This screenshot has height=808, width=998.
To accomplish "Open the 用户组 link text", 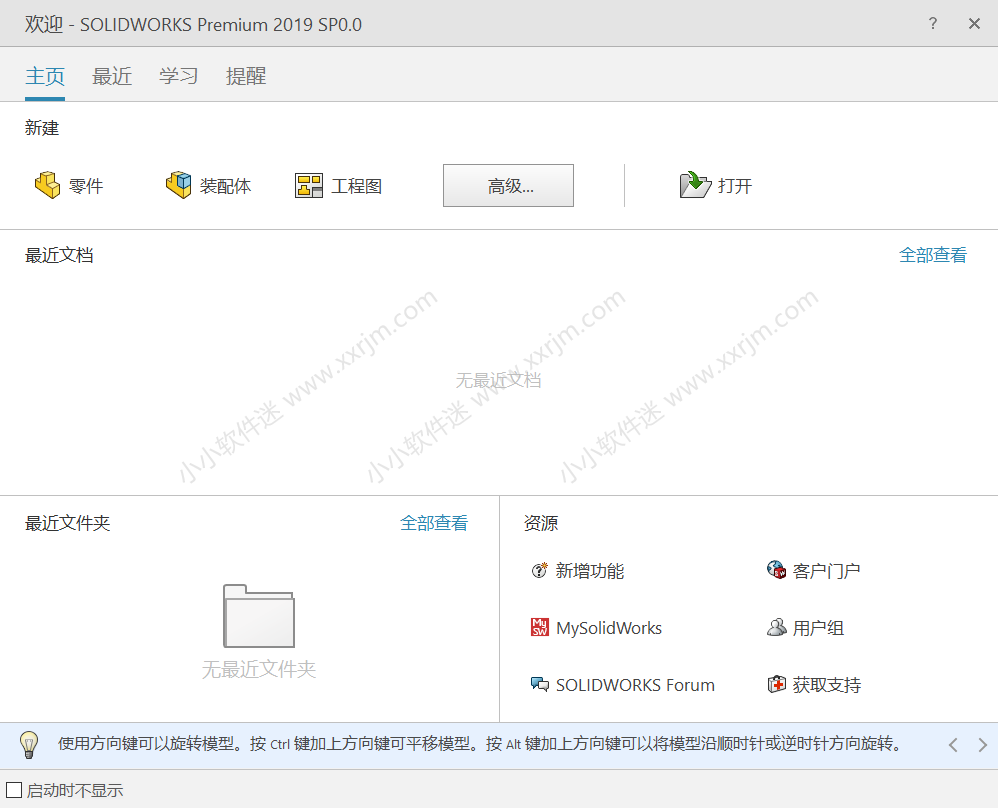I will 819,628.
